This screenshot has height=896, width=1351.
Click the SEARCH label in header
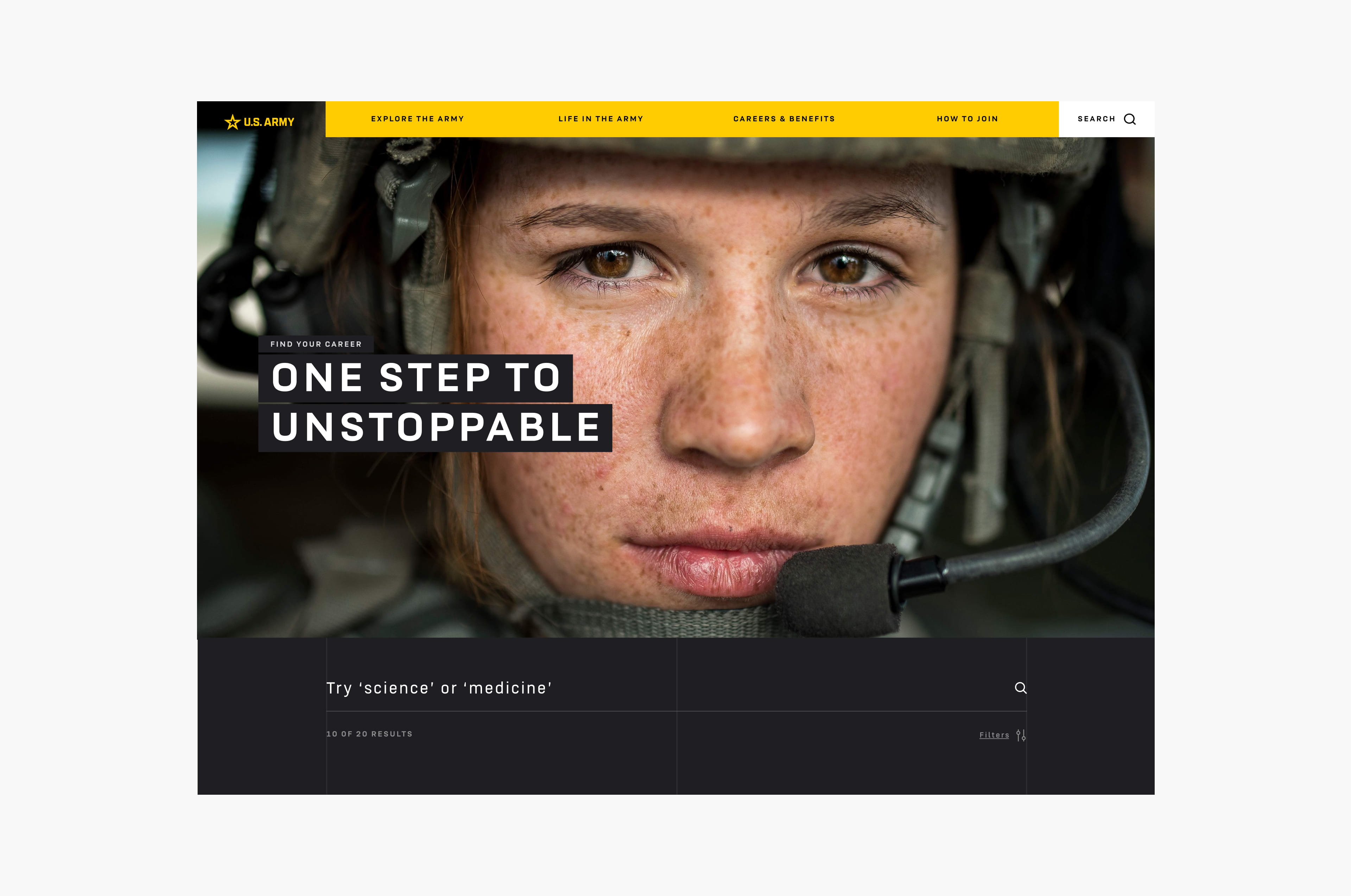click(x=1096, y=119)
